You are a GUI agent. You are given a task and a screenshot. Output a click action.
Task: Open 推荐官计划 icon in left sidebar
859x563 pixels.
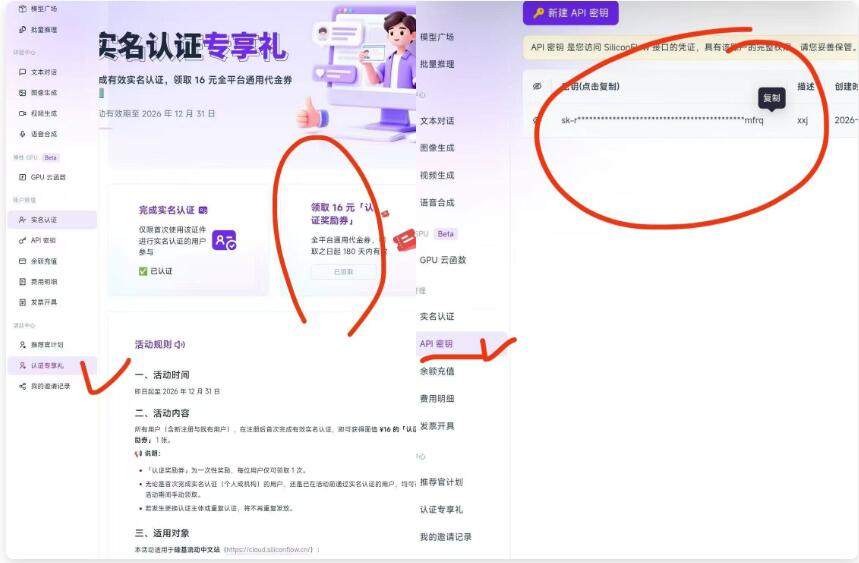(x=22, y=344)
